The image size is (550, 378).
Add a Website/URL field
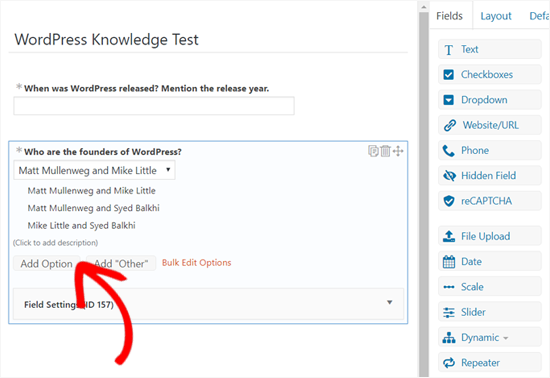[489, 125]
